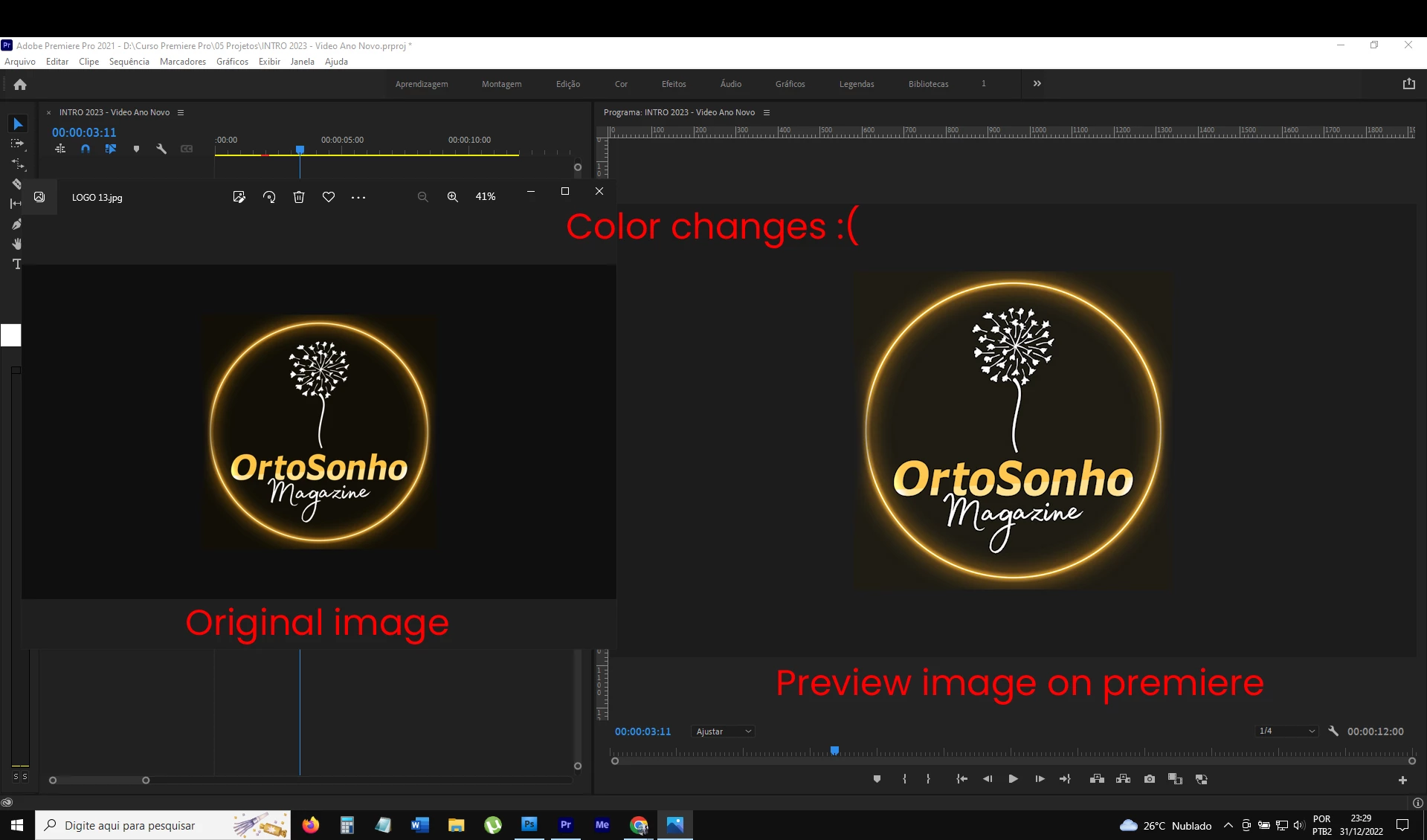Zoom out on the photo
Image resolution: width=1427 pixels, height=840 pixels.
pyautogui.click(x=422, y=197)
